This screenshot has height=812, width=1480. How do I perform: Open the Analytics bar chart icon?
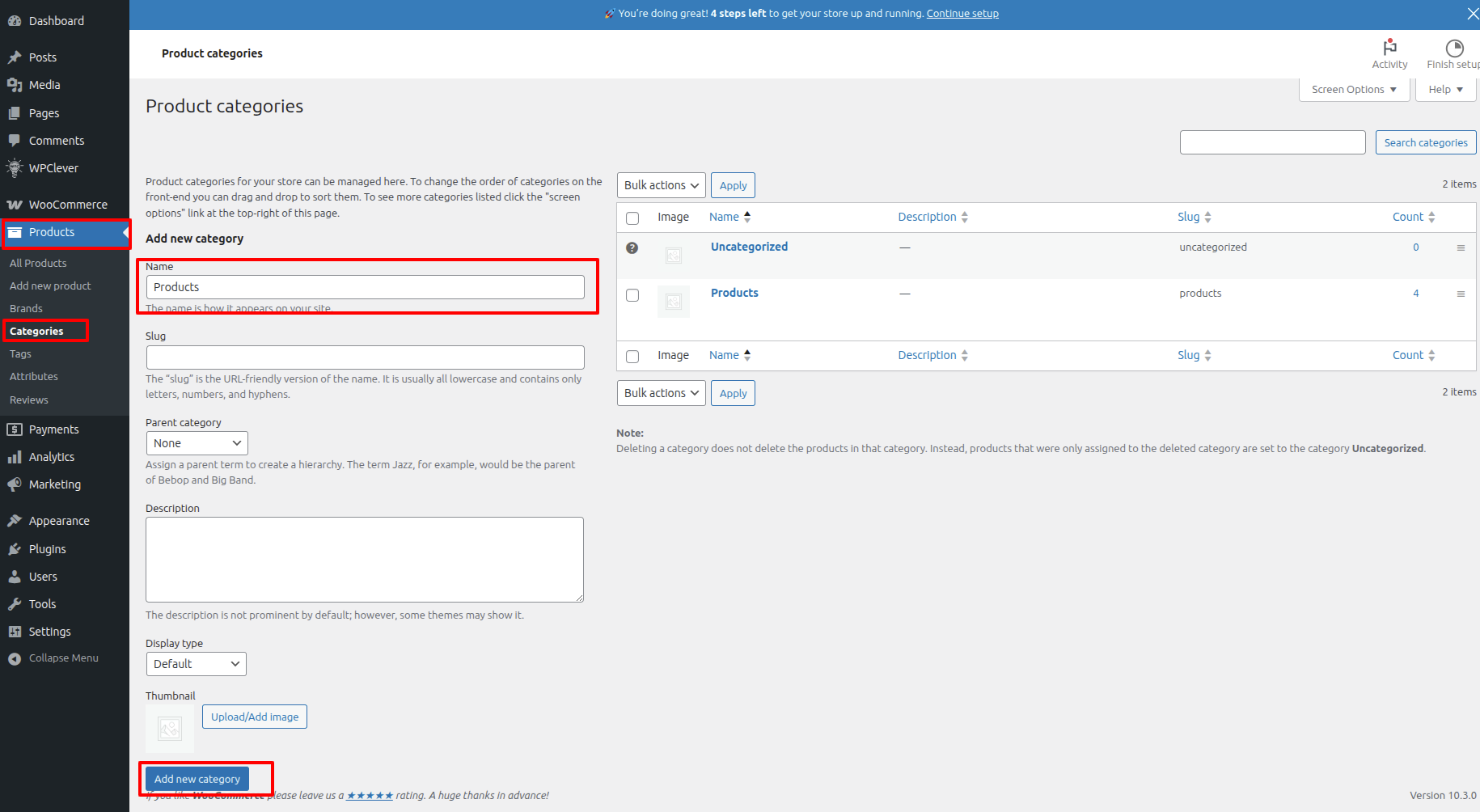pyautogui.click(x=14, y=457)
